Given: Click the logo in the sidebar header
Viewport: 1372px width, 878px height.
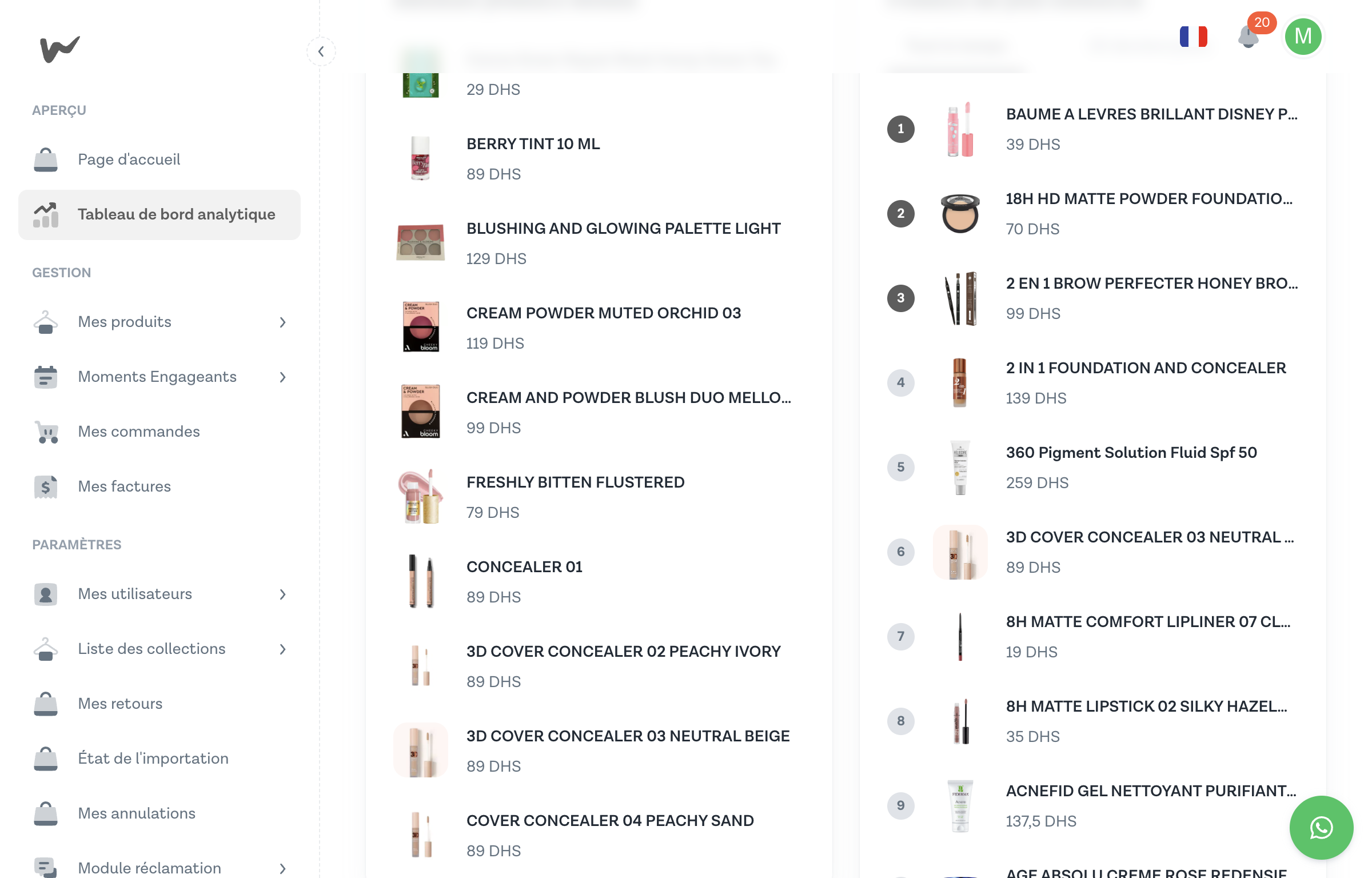Looking at the screenshot, I should 59,49.
